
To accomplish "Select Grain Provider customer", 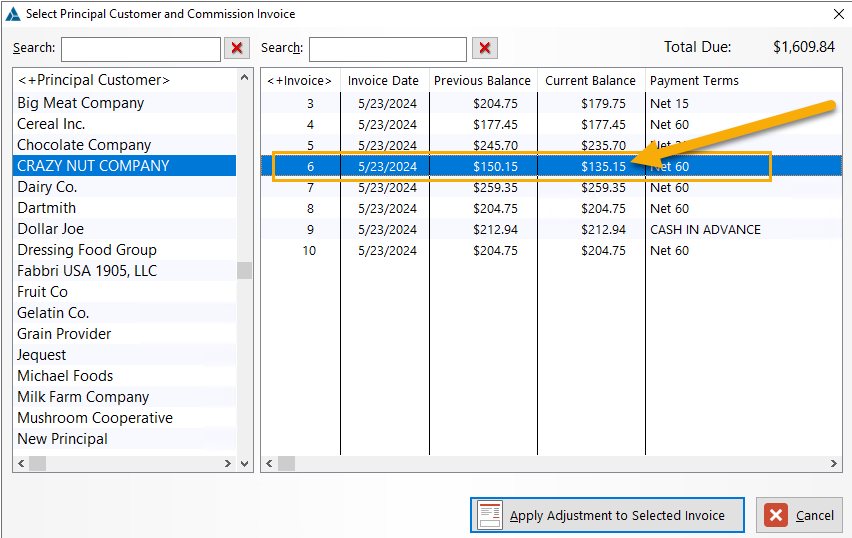I will 125,334.
